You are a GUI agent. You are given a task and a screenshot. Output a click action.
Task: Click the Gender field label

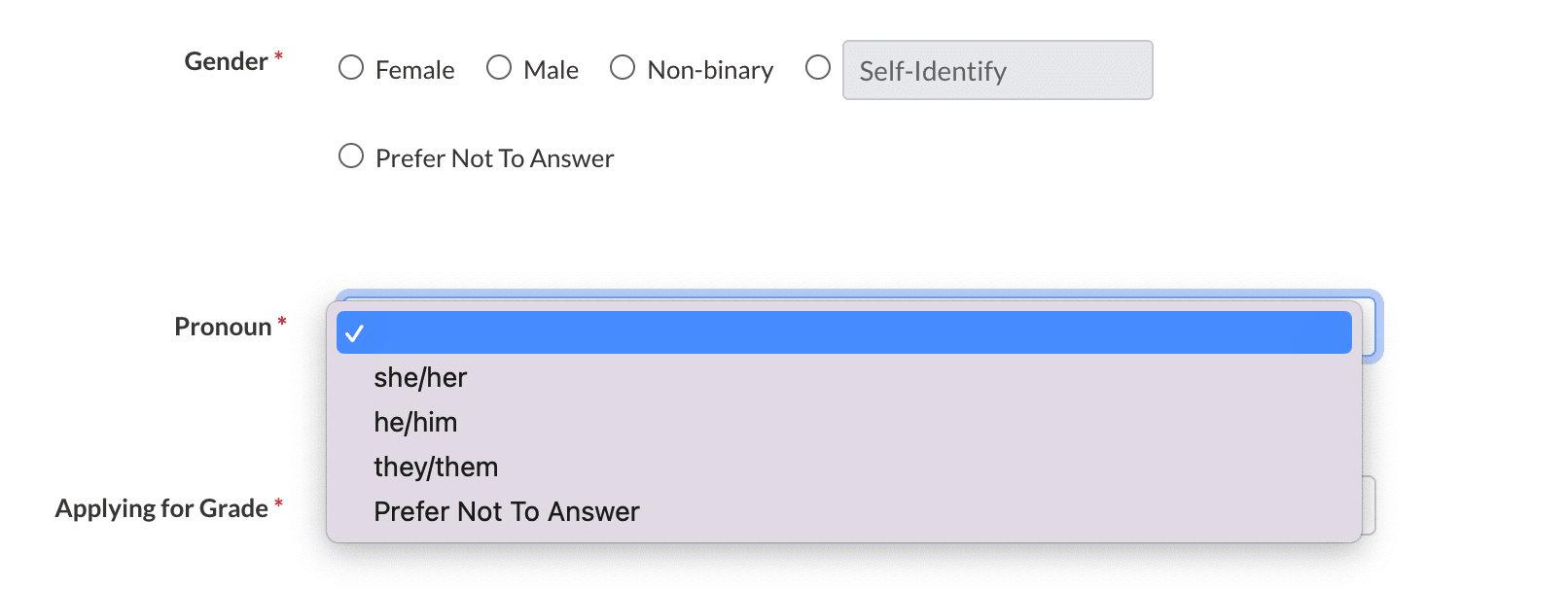[226, 62]
